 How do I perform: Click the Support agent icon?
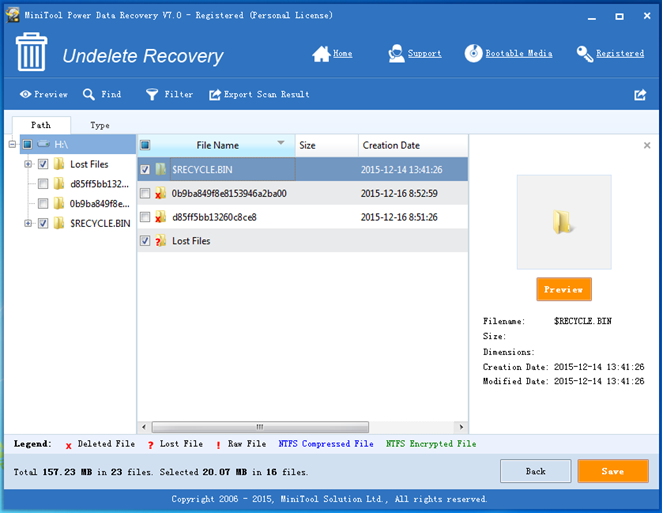pyautogui.click(x=396, y=54)
